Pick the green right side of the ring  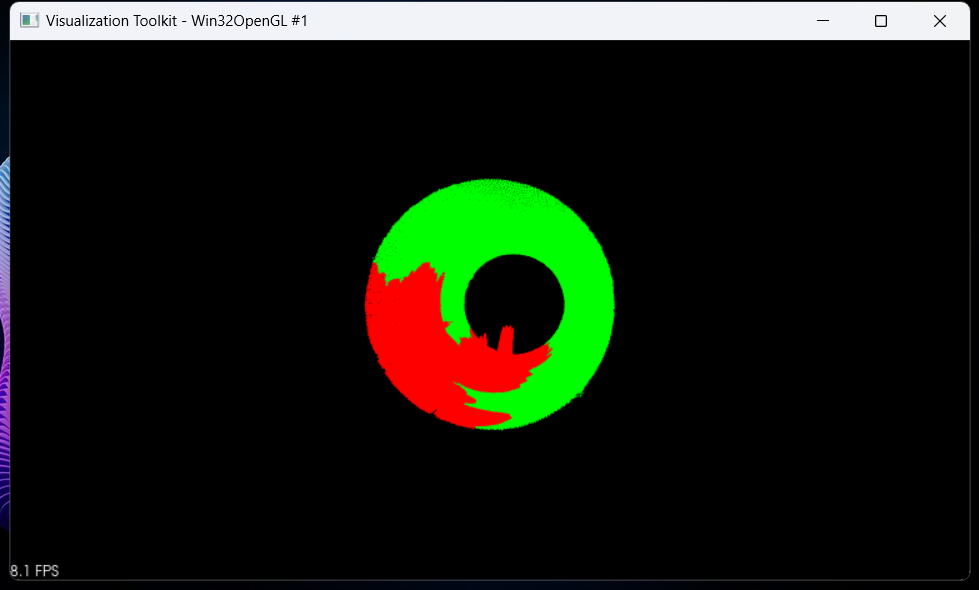588,310
